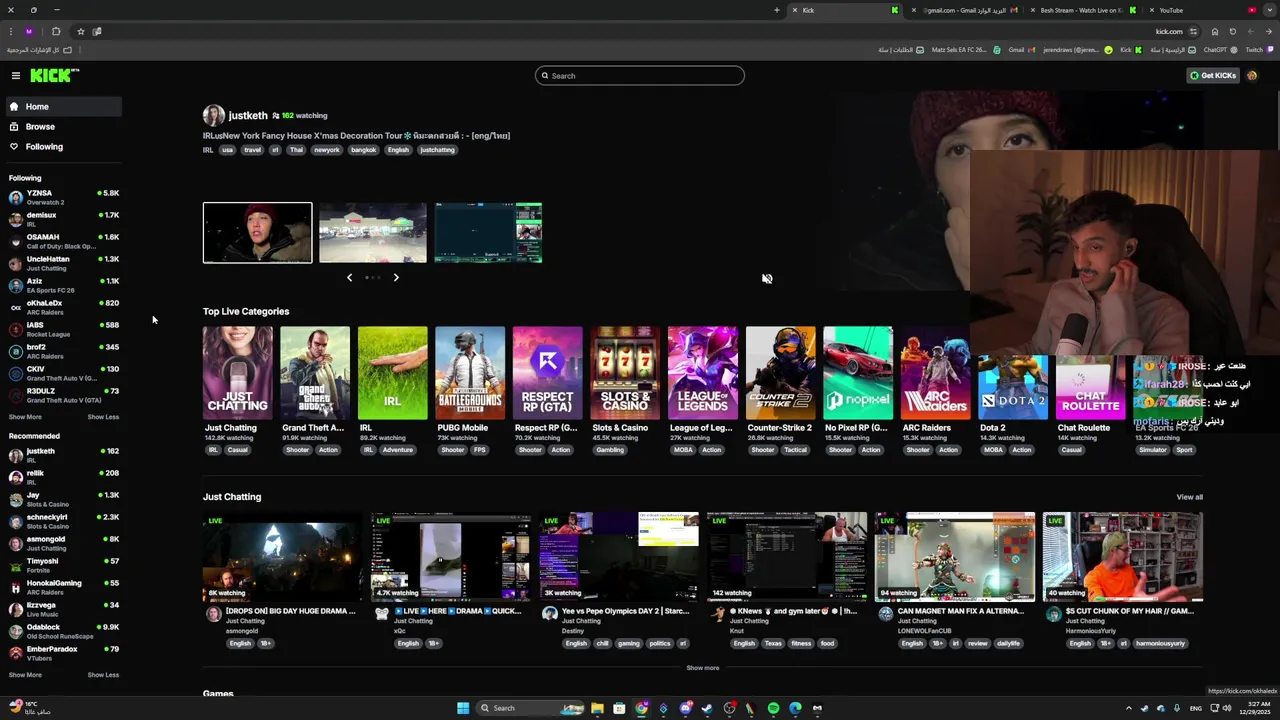Open ARC Raiders category card
The width and height of the screenshot is (1280, 720).
(936, 373)
